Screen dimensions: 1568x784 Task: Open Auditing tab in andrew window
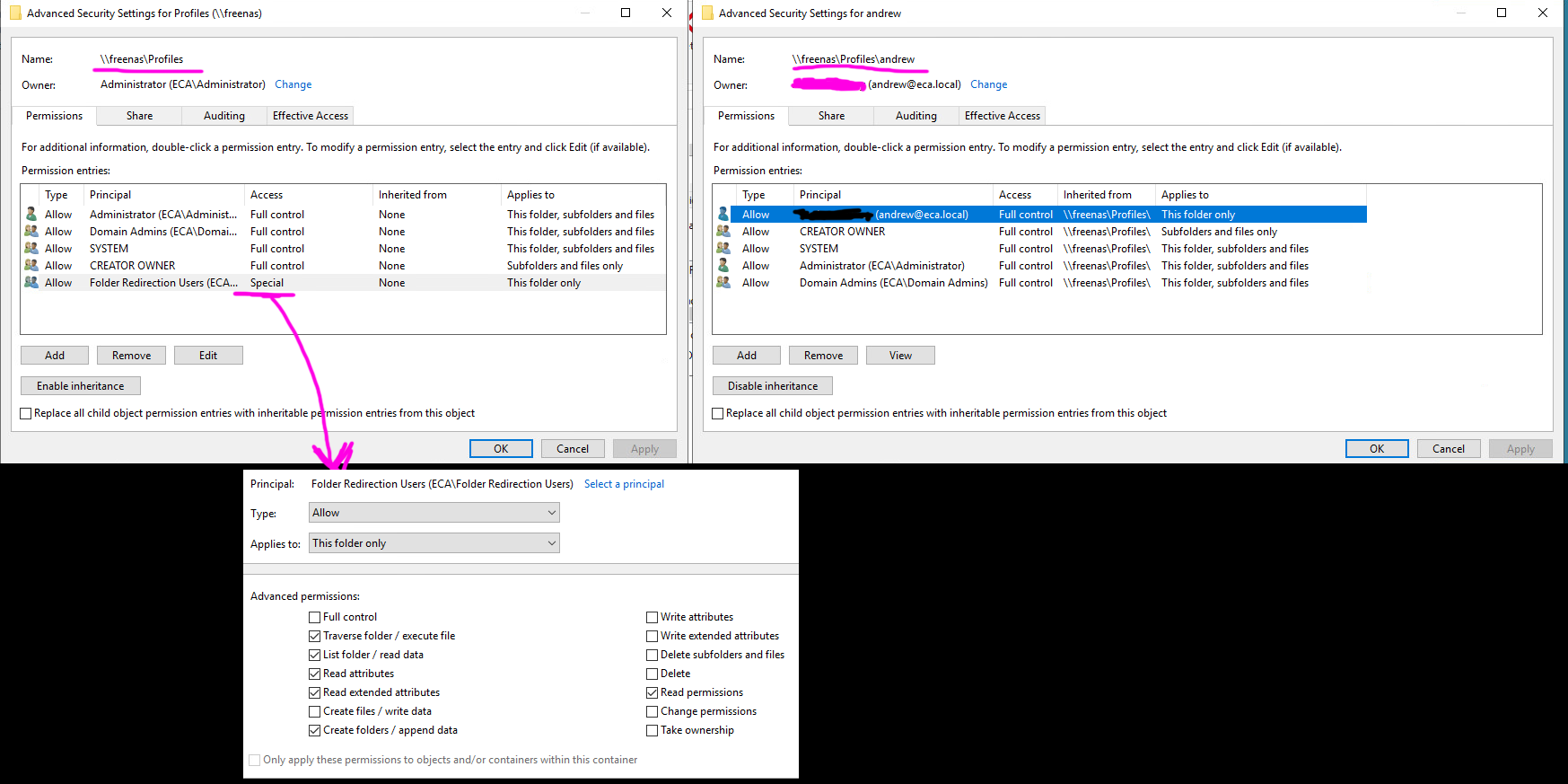click(x=916, y=116)
